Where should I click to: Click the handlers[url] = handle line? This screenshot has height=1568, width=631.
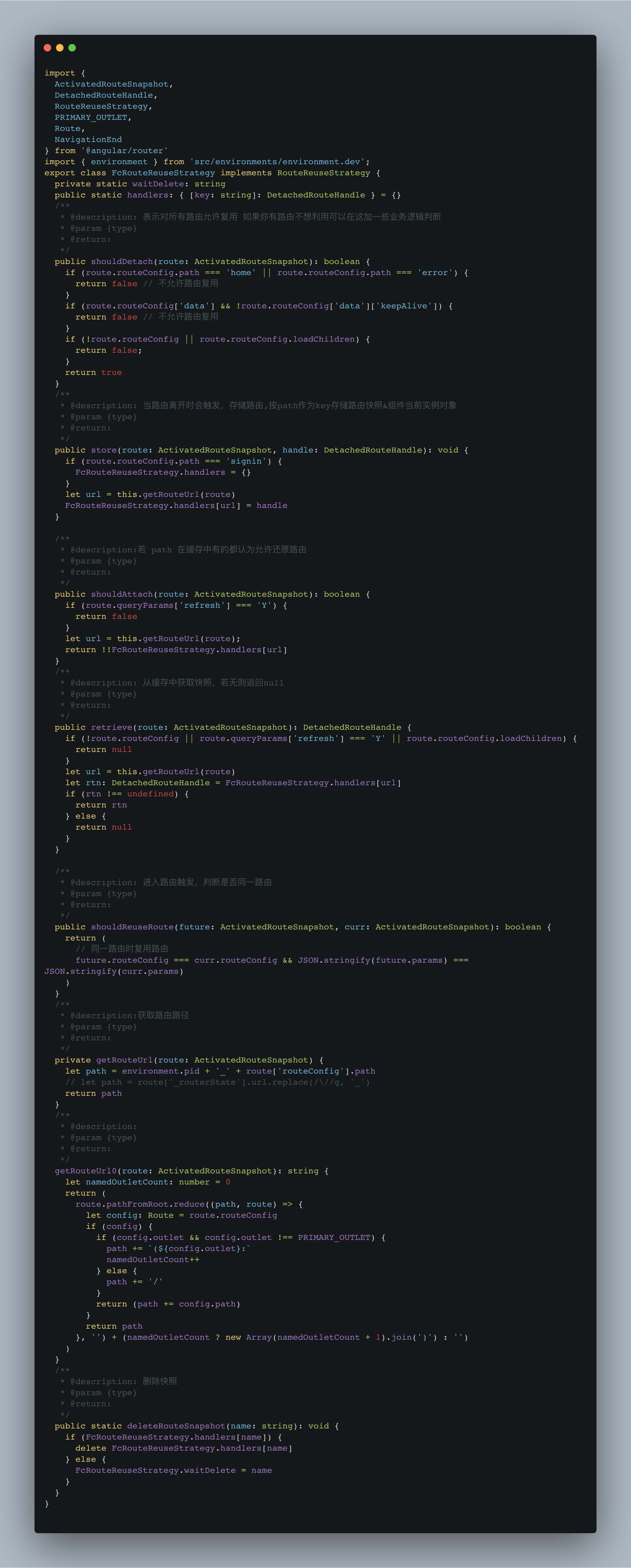[177, 505]
